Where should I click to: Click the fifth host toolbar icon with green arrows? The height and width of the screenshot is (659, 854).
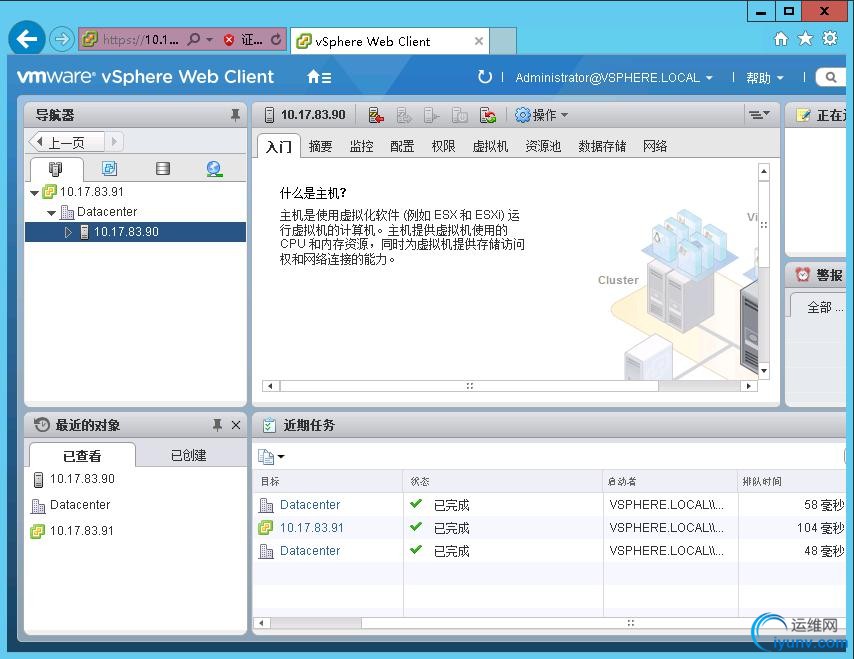click(x=487, y=115)
